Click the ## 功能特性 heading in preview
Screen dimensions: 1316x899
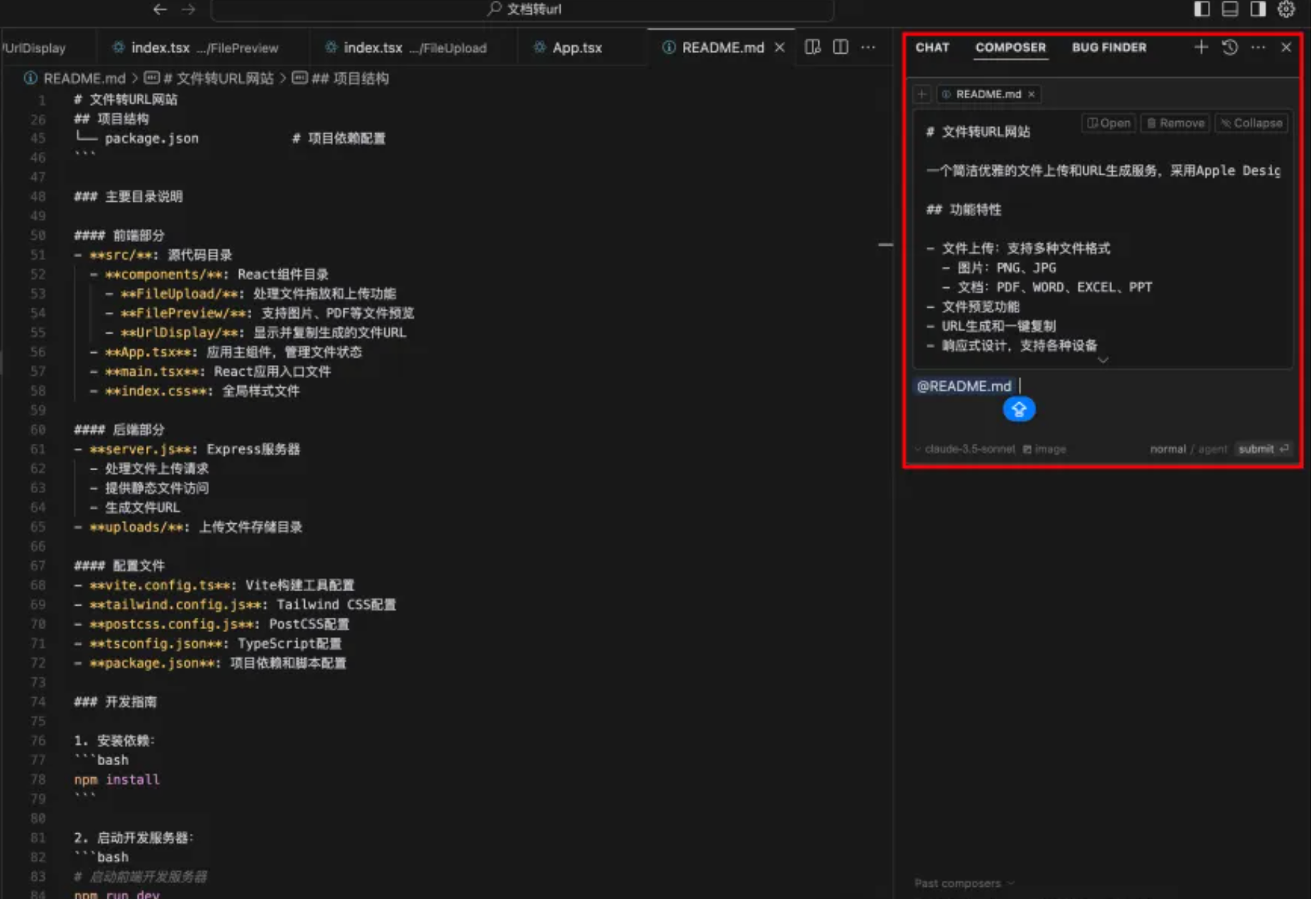point(964,209)
